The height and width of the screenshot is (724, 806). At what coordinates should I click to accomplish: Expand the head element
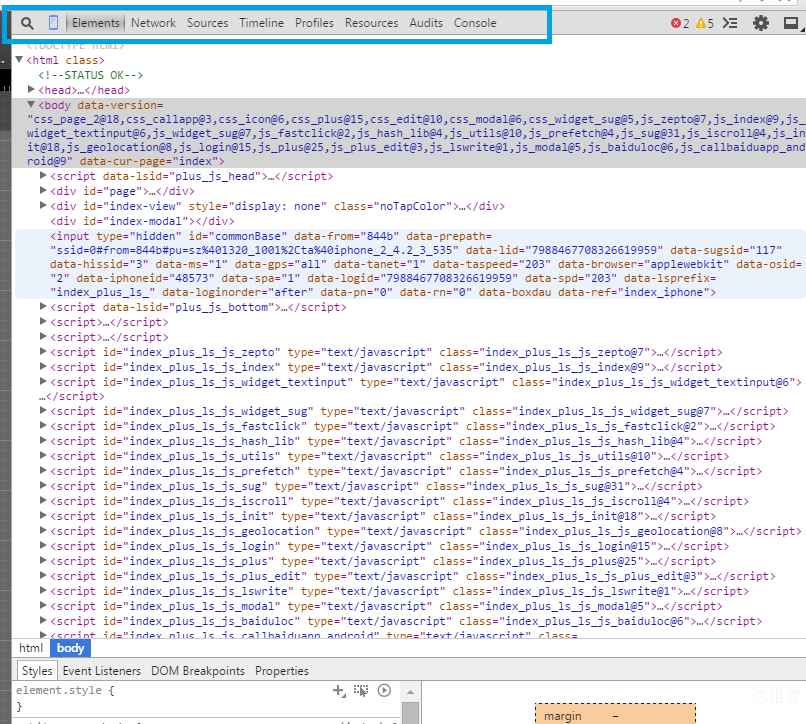click(31, 89)
